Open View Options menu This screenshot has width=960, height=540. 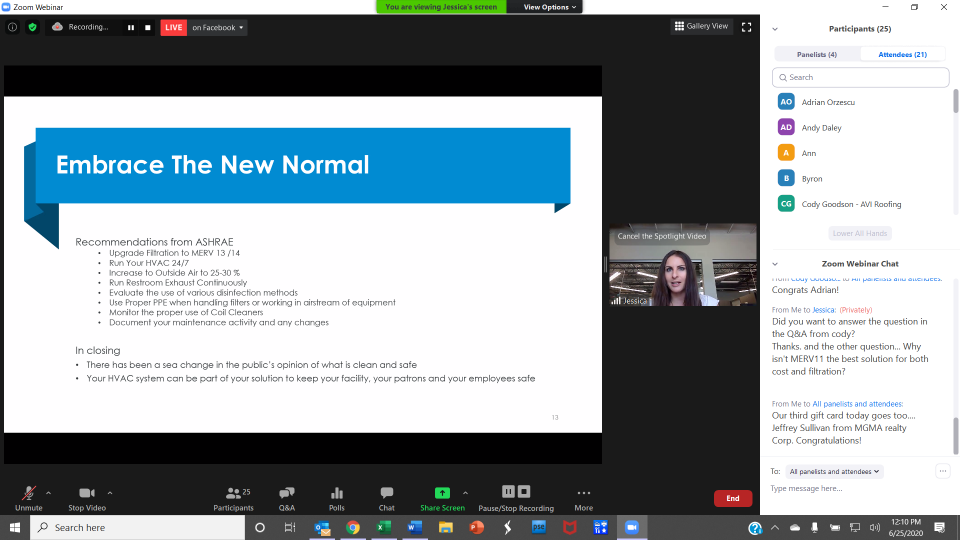[x=549, y=7]
